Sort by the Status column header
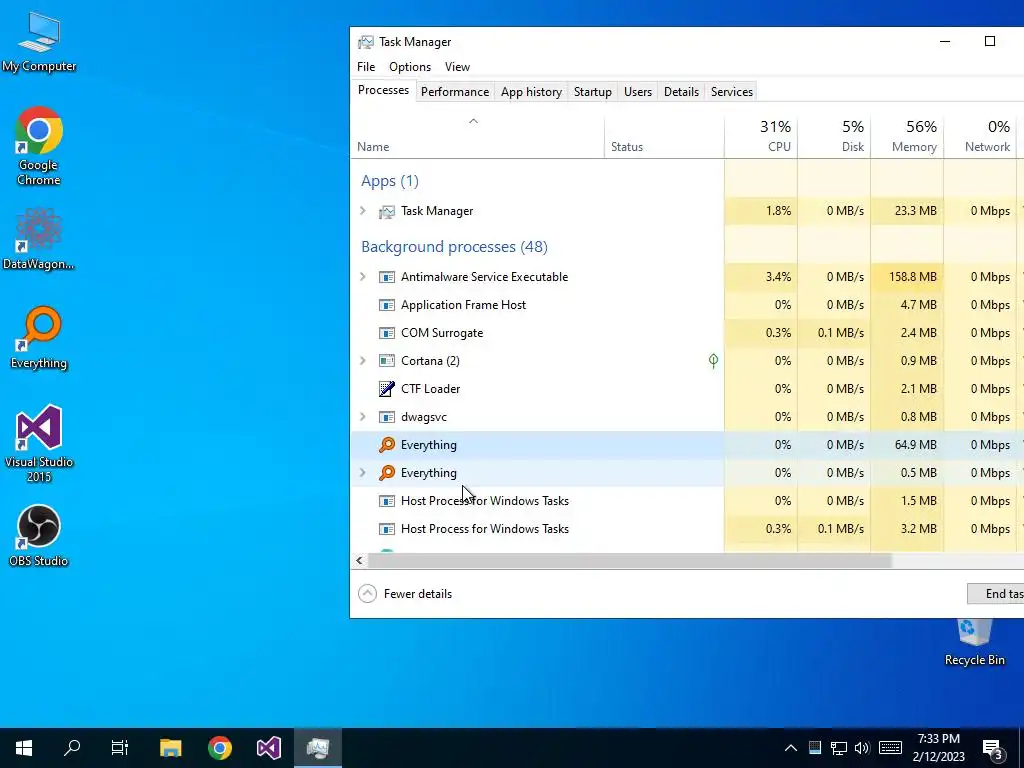The height and width of the screenshot is (768, 1024). click(x=664, y=137)
